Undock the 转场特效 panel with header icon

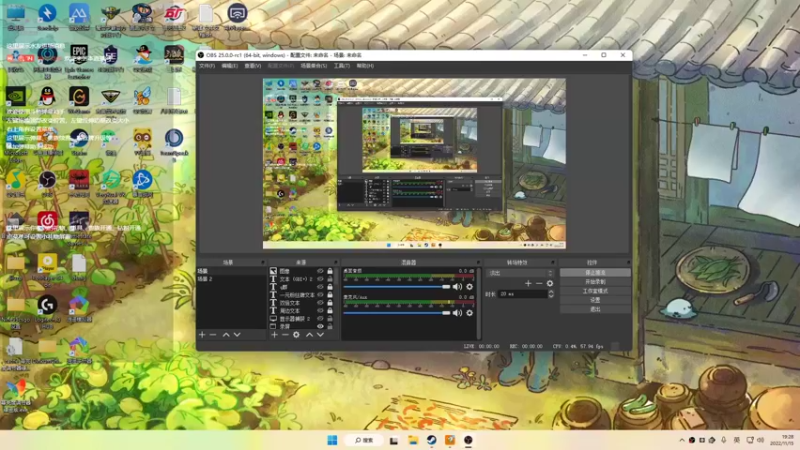coord(555,262)
